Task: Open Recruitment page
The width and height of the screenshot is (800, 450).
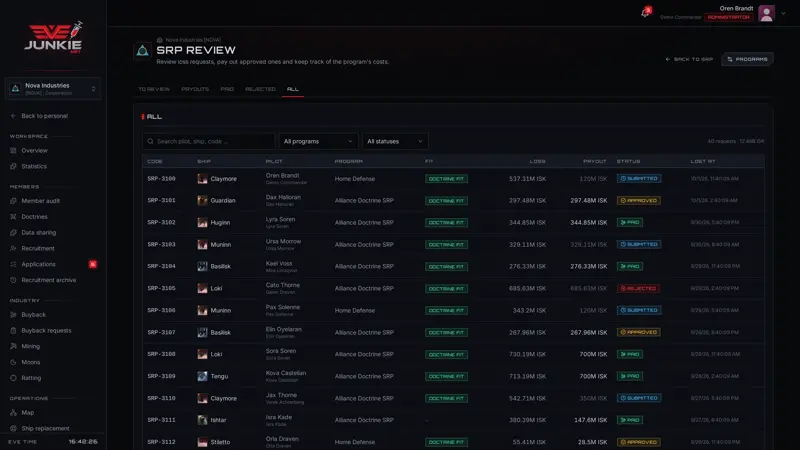Action: point(38,248)
